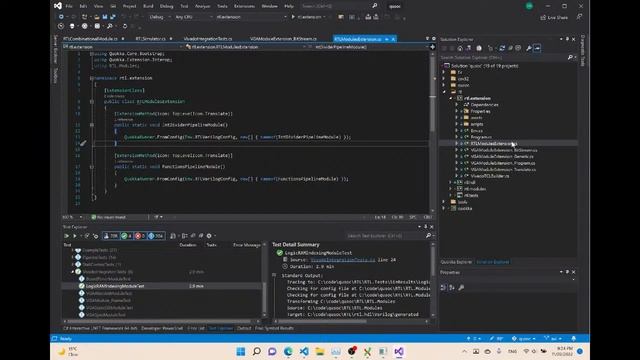Open the Test Explorer settings gear

click(x=209, y=236)
